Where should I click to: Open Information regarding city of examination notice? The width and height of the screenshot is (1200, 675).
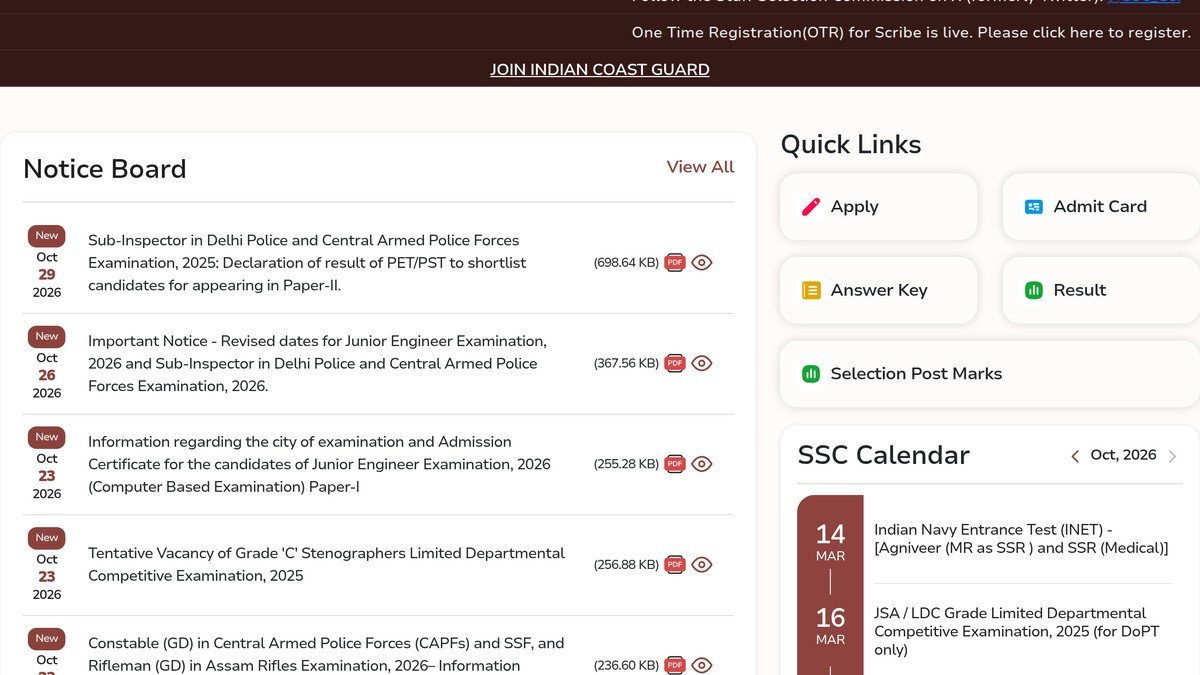pos(319,464)
